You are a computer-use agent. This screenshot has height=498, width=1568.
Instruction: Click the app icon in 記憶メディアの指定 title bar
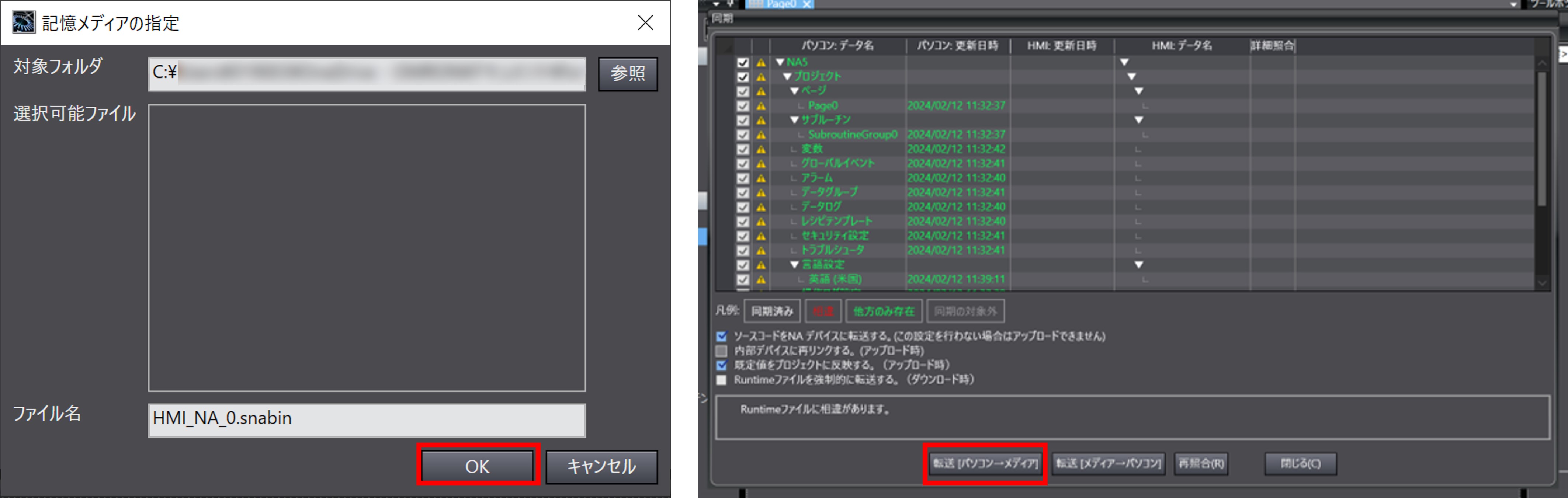(24, 22)
